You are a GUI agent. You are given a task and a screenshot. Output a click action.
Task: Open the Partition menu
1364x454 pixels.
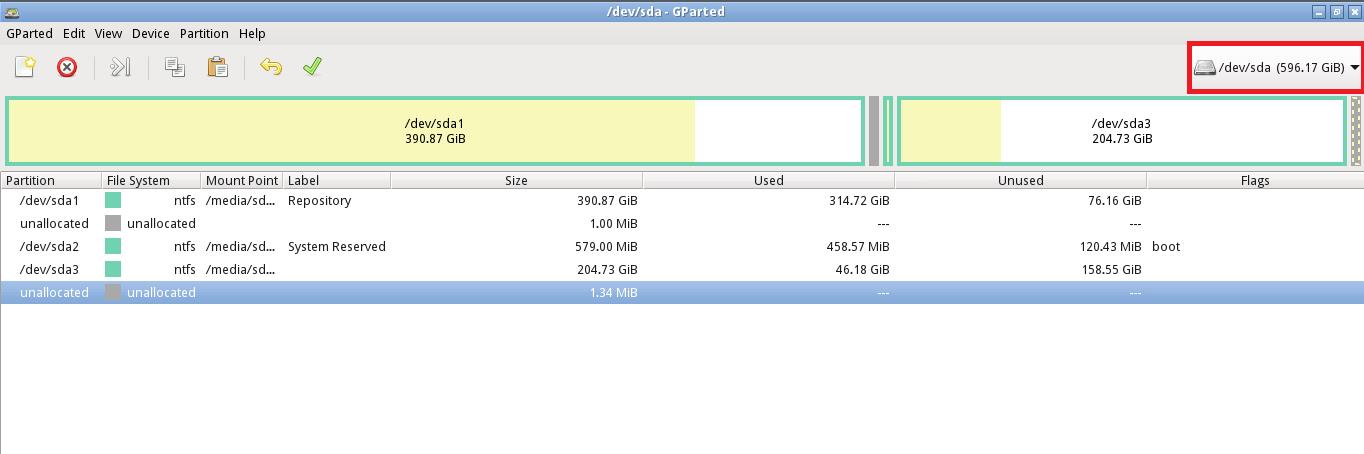[x=204, y=33]
